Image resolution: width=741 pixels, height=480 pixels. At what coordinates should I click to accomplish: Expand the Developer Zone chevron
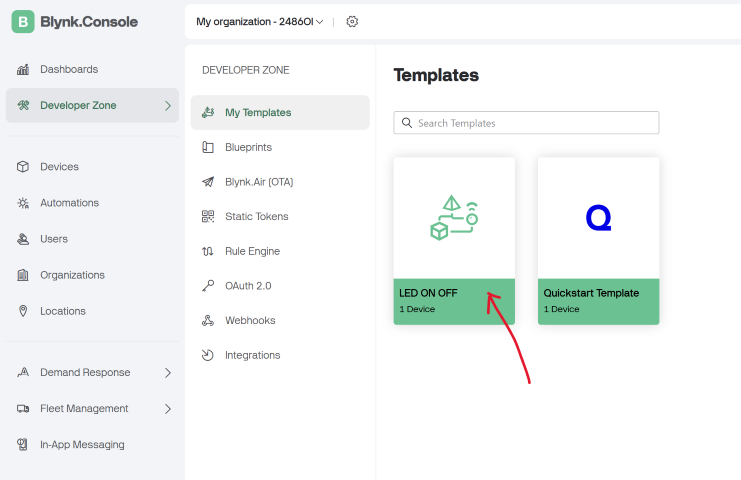tap(168, 106)
